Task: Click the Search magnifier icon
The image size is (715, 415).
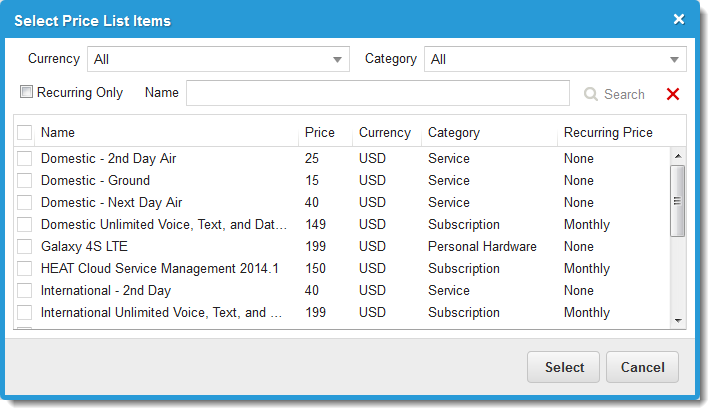Action: (591, 94)
